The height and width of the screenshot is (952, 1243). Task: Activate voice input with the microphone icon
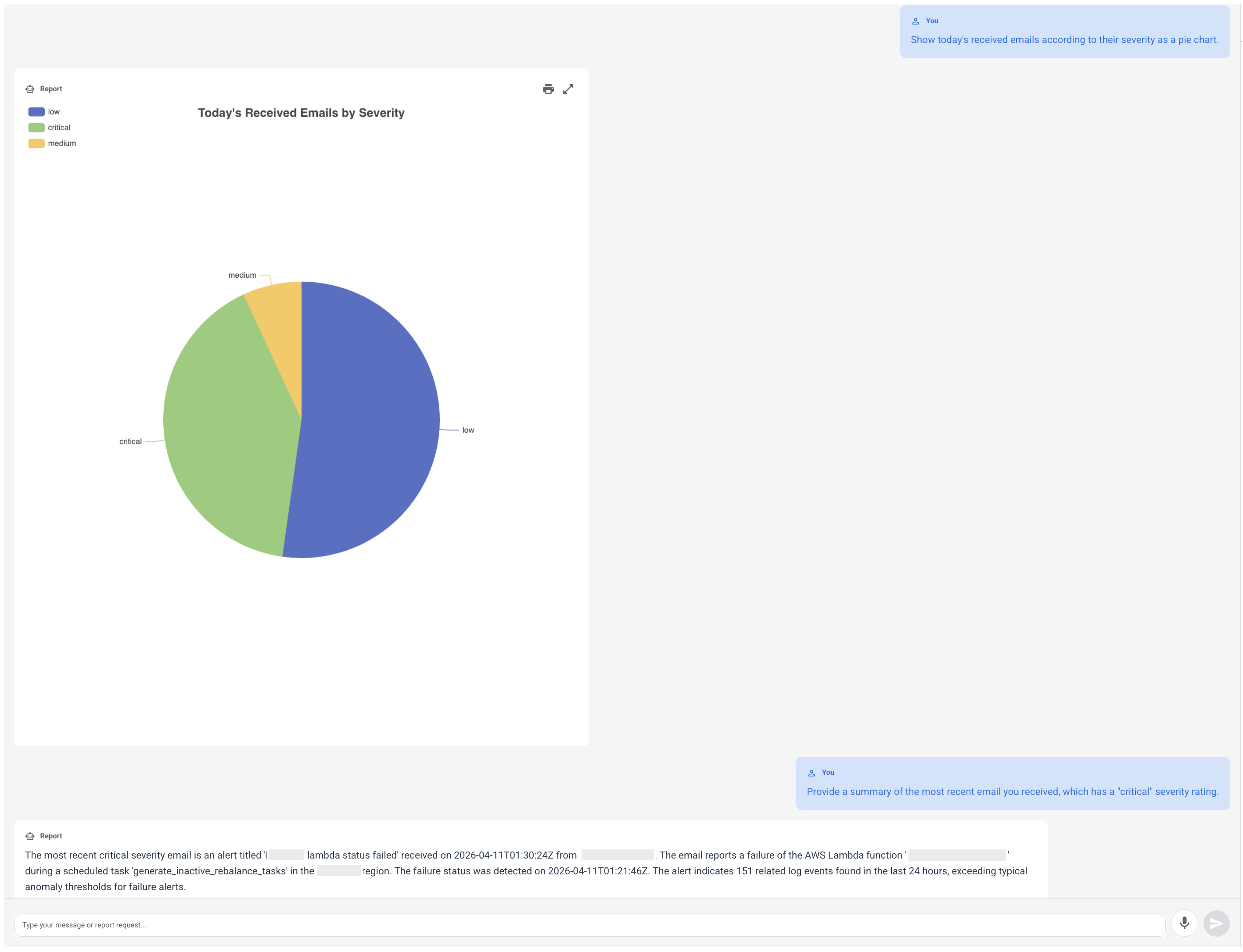tap(1184, 923)
